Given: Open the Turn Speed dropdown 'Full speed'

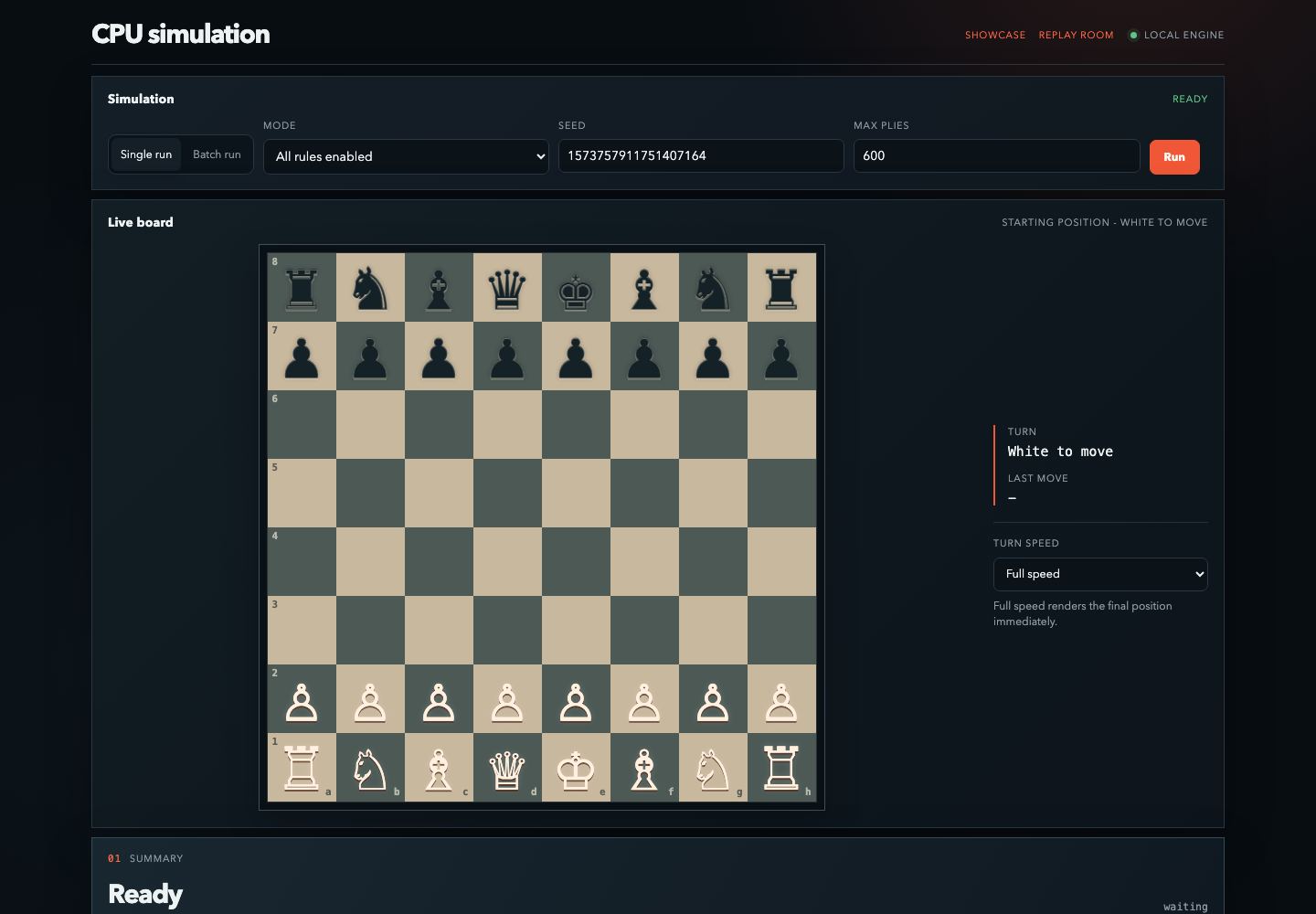Looking at the screenshot, I should click(x=1100, y=574).
